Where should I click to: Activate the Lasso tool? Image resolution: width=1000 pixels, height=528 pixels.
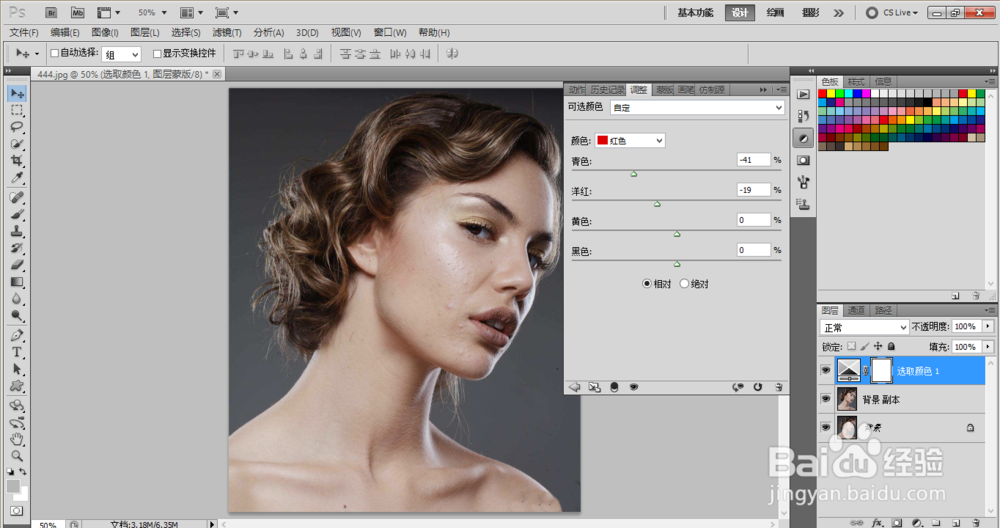pos(17,127)
